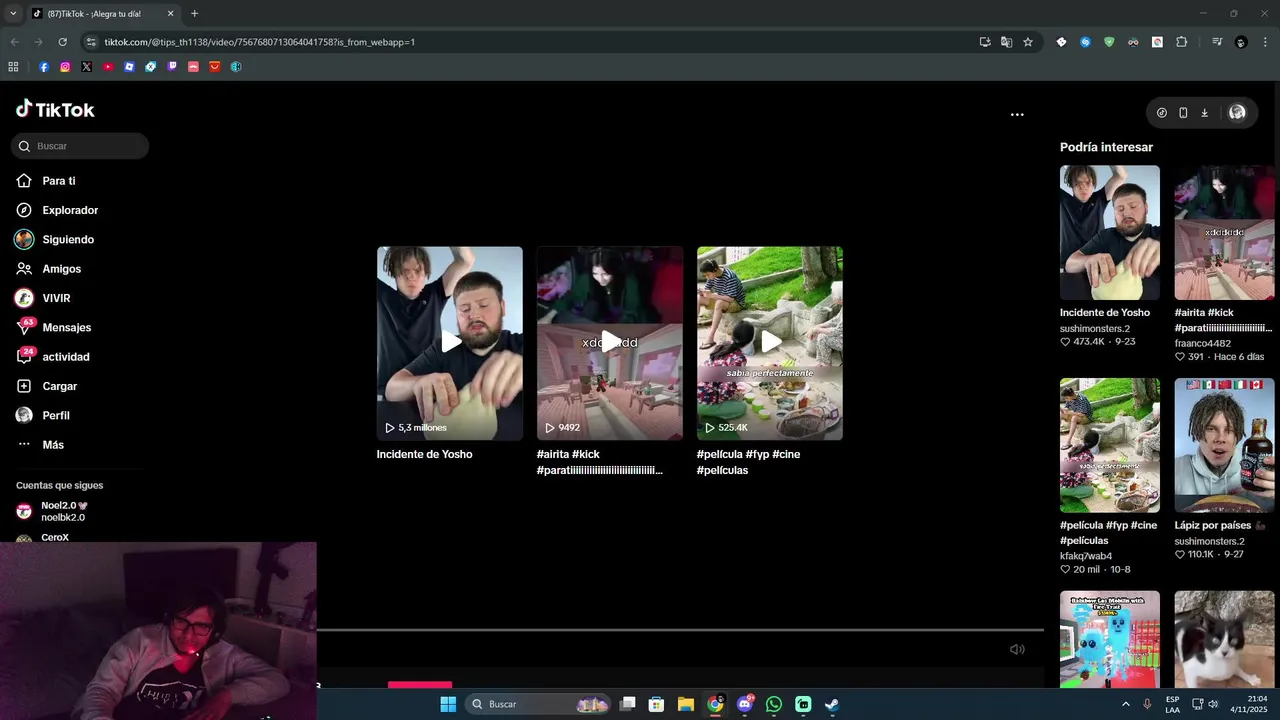Open sushimonsters.2 profile under Incidente de Yosho
Image resolution: width=1280 pixels, height=720 pixels.
click(1095, 328)
